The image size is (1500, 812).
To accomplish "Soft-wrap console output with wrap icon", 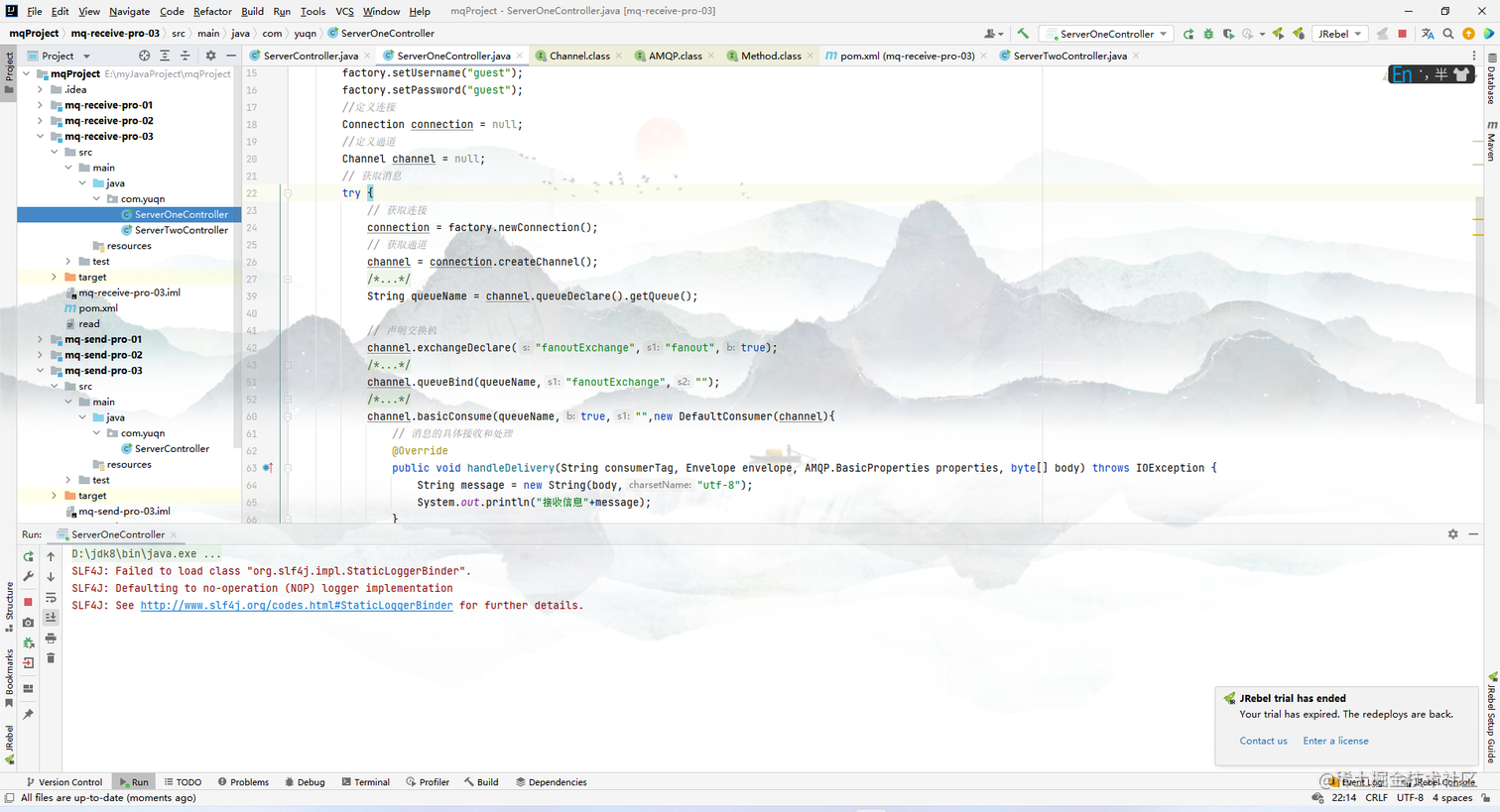I will pyautogui.click(x=50, y=598).
